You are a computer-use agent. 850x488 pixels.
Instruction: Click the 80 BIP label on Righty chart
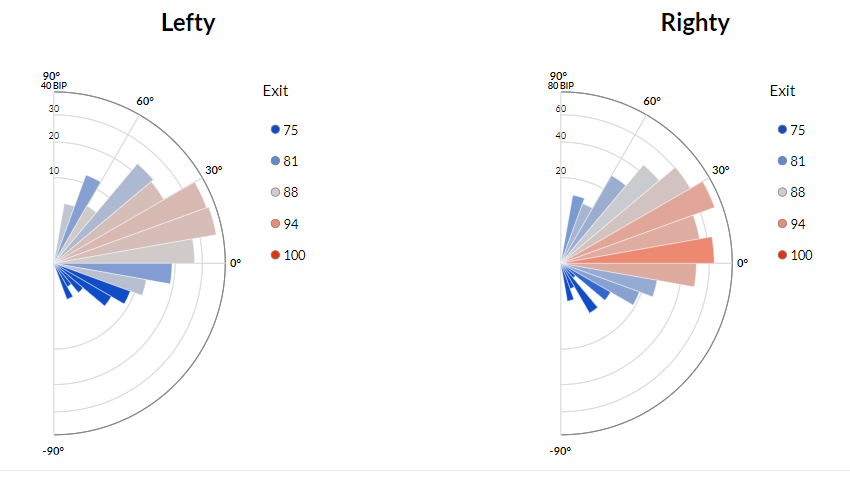[559, 86]
